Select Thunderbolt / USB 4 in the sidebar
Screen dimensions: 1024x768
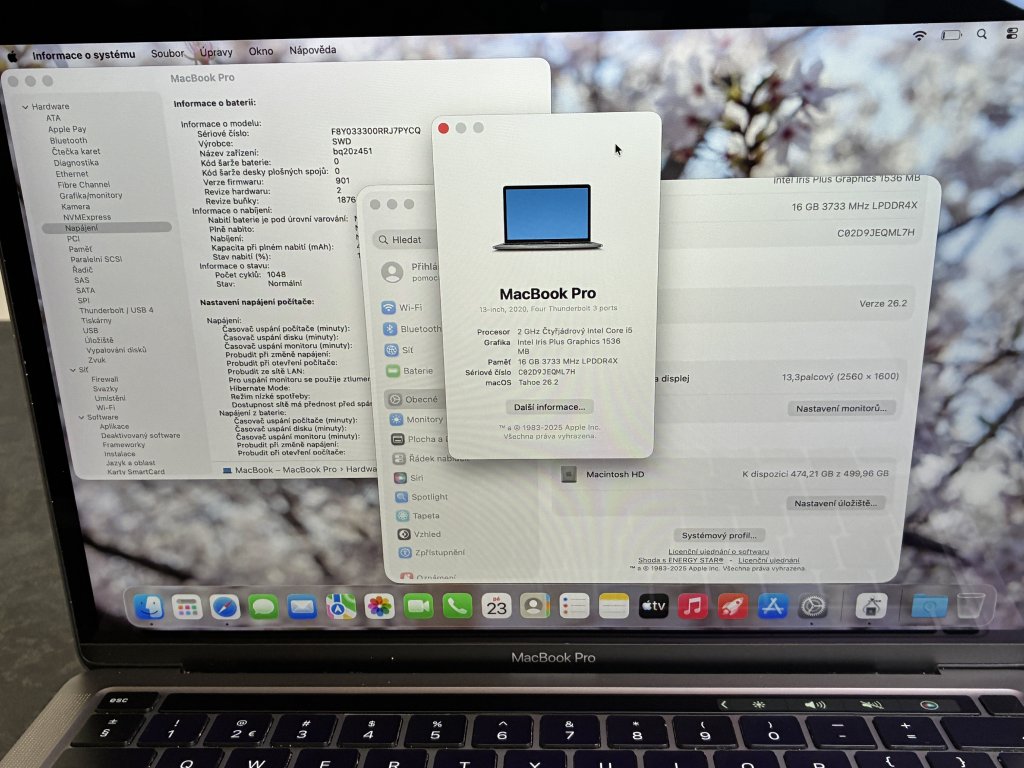point(116,310)
